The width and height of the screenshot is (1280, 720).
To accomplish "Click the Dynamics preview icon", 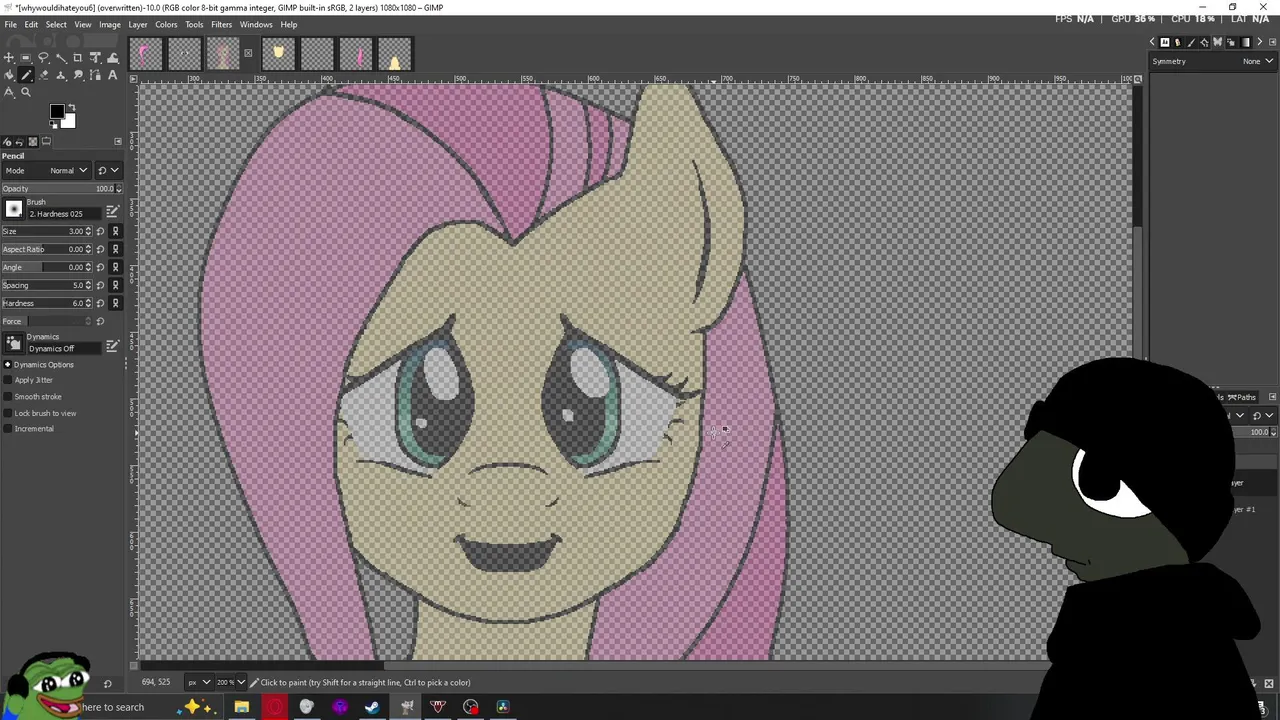I will [14, 345].
